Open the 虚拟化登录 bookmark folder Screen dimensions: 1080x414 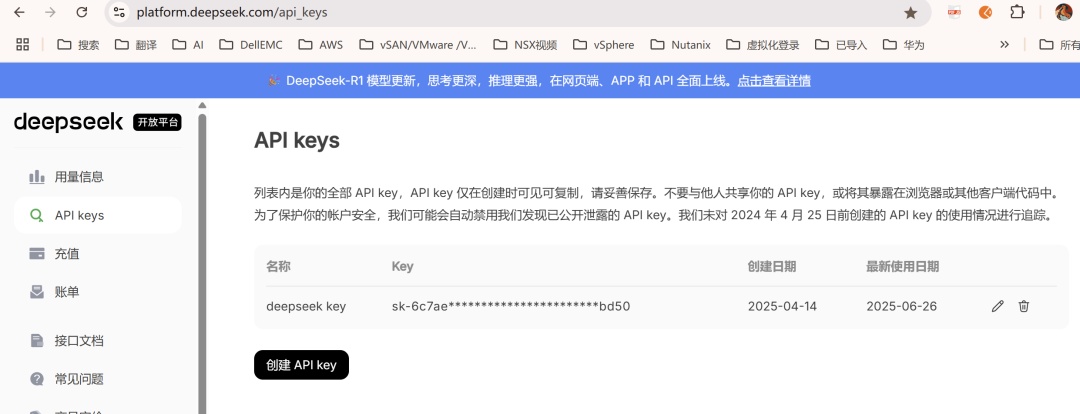point(762,45)
